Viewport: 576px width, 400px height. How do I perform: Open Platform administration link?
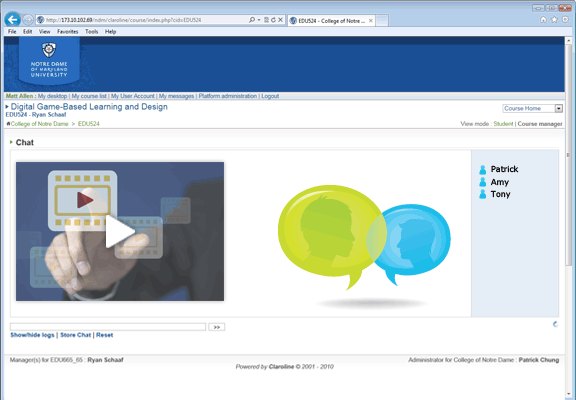pyautogui.click(x=228, y=96)
